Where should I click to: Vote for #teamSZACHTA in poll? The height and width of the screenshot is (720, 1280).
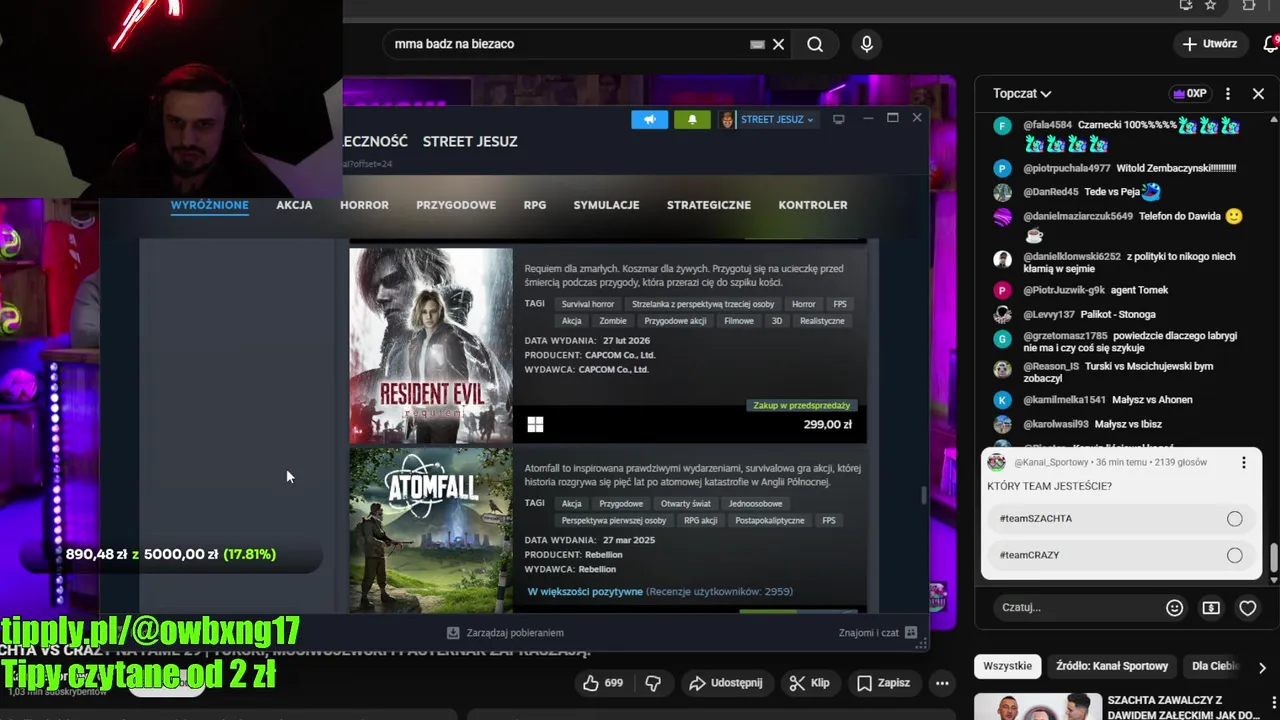1121,518
